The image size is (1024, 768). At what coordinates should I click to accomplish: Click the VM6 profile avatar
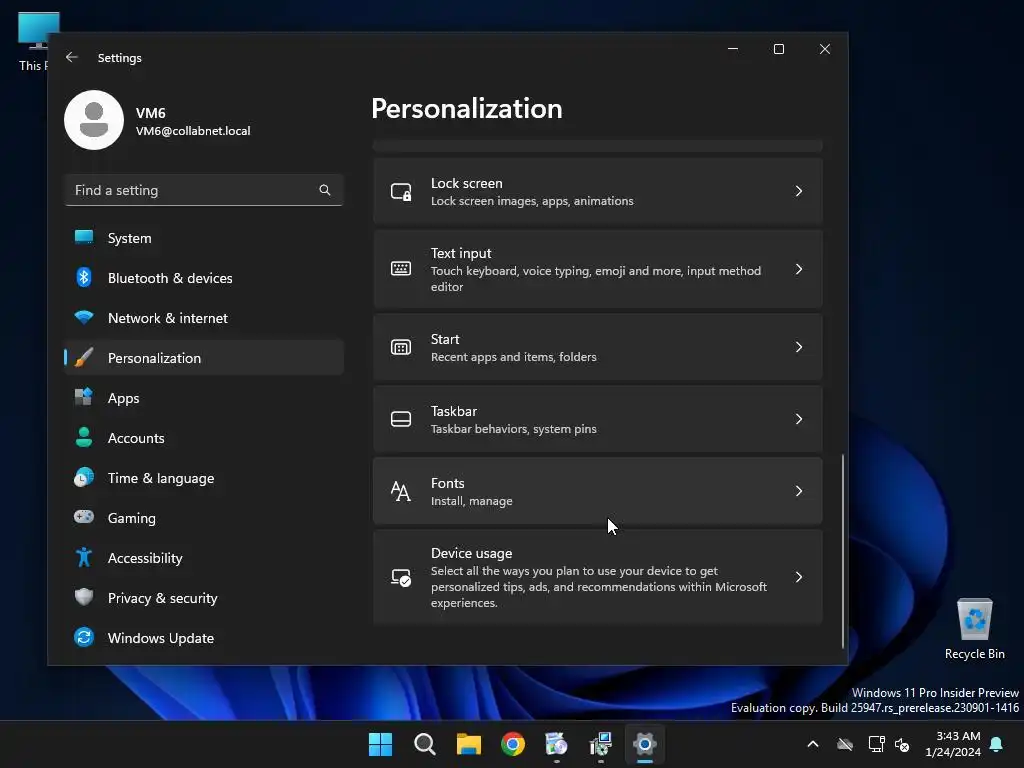coord(94,120)
